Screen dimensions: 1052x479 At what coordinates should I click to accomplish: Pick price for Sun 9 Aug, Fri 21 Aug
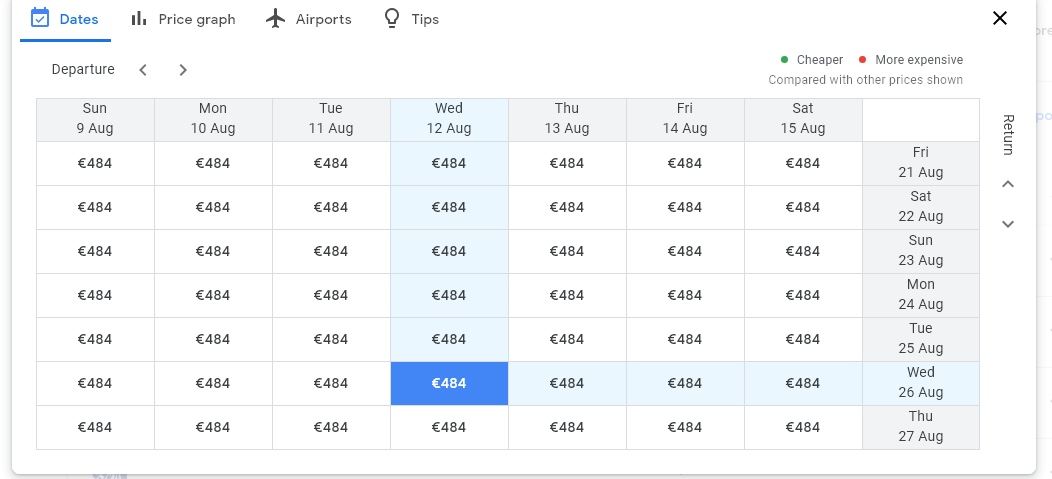(x=95, y=163)
